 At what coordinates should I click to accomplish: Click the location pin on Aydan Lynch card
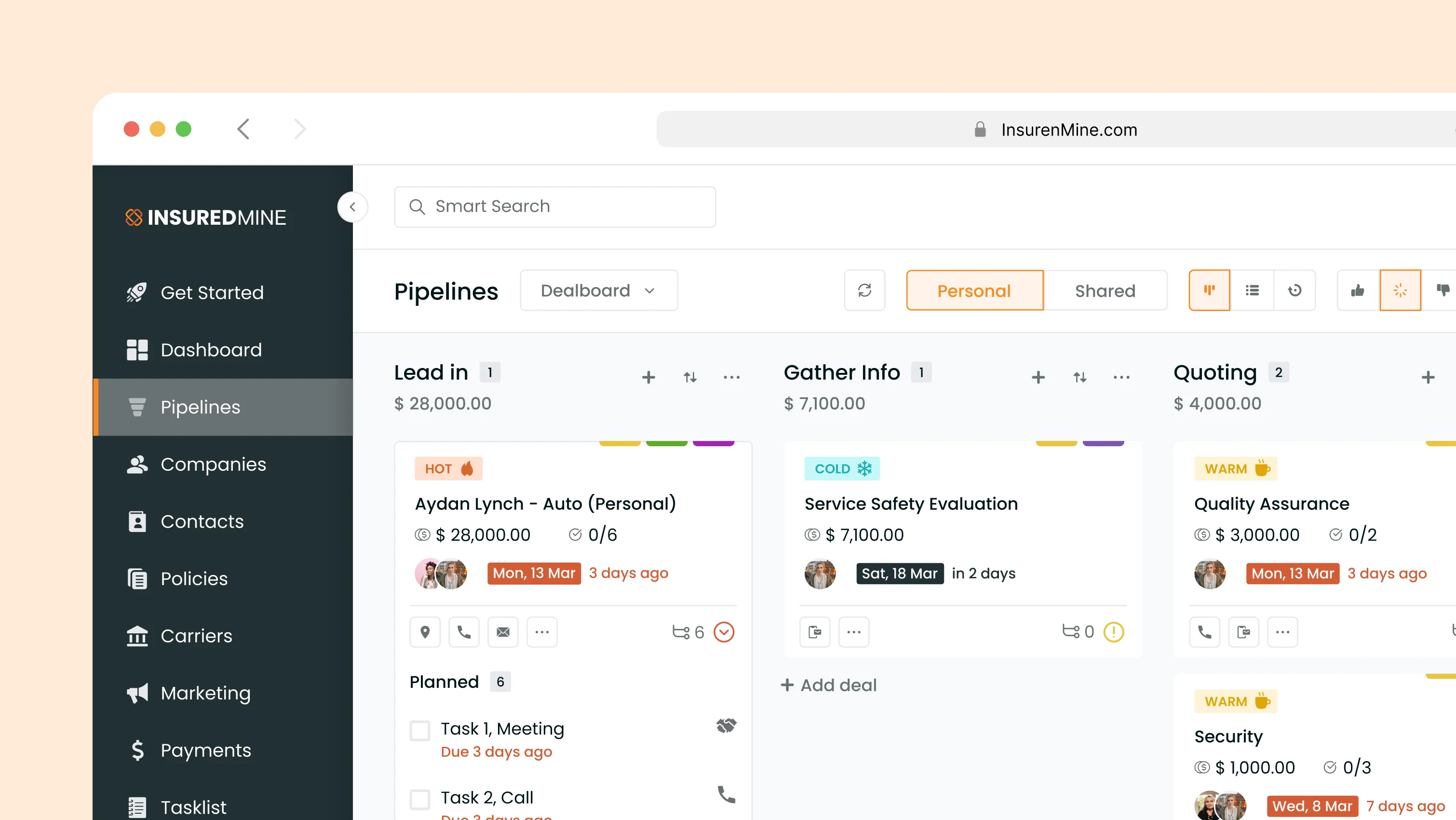[425, 632]
